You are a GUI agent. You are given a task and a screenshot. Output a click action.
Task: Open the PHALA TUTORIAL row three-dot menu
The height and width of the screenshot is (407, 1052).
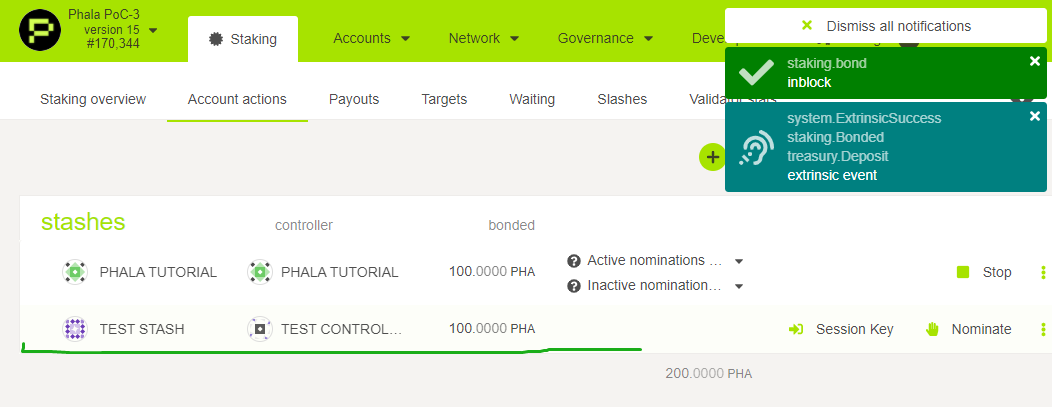[x=1043, y=272]
